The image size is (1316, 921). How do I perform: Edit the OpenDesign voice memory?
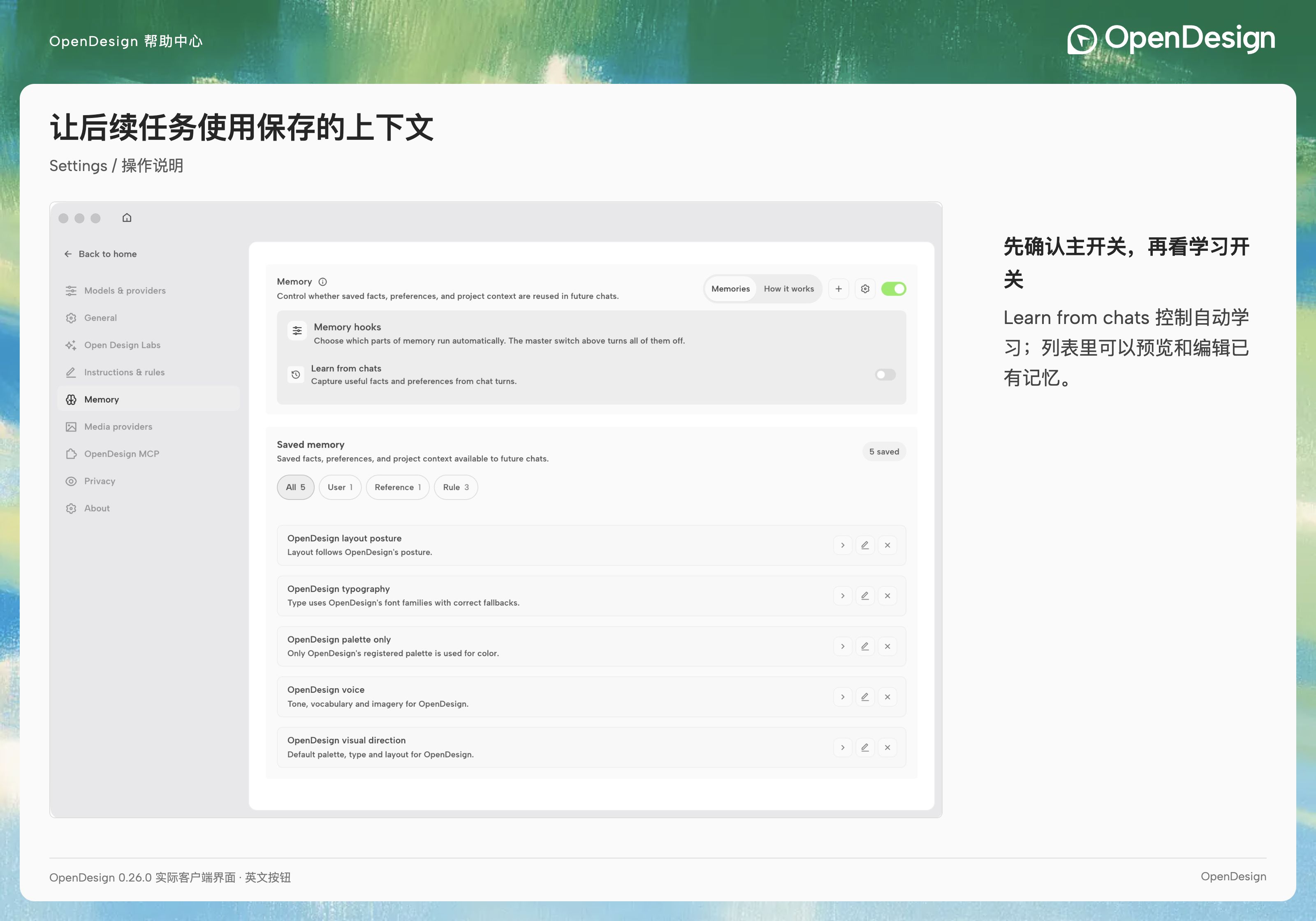pyautogui.click(x=865, y=697)
